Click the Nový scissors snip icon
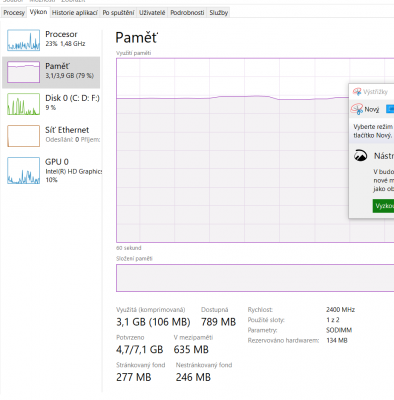394x400 pixels. [x=357, y=109]
